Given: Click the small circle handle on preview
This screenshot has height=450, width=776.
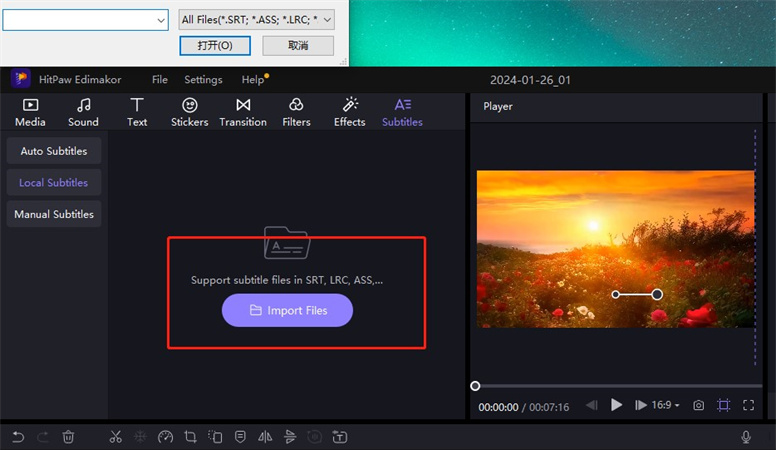Looking at the screenshot, I should 616,295.
